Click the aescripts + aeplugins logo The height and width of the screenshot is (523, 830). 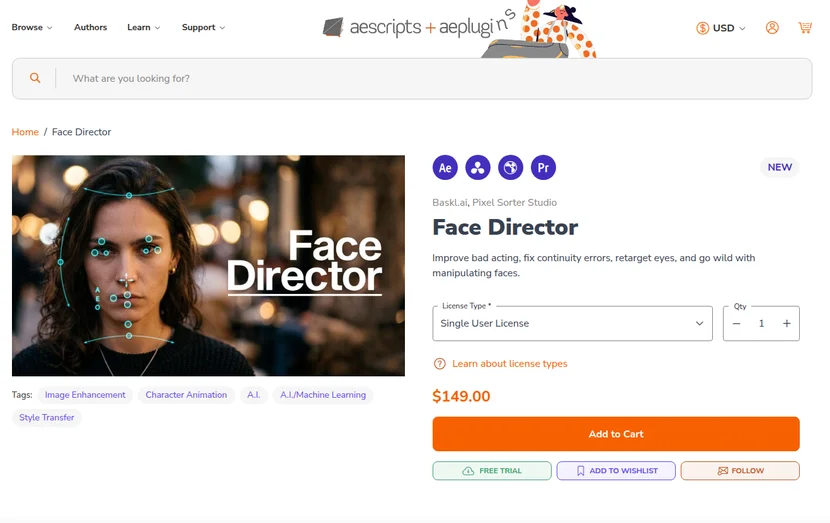click(418, 26)
